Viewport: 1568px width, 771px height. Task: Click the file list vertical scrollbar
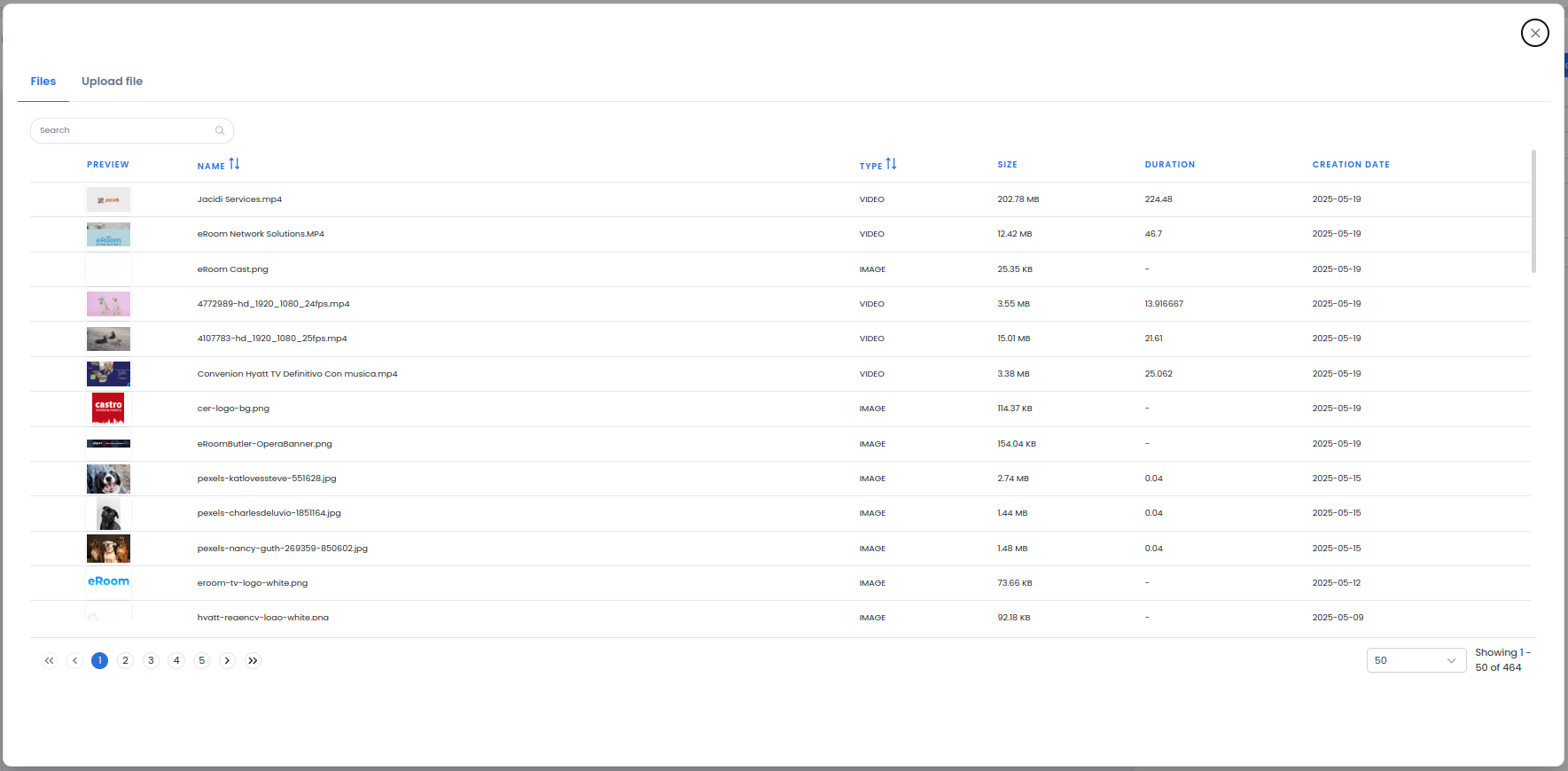coord(1533,211)
